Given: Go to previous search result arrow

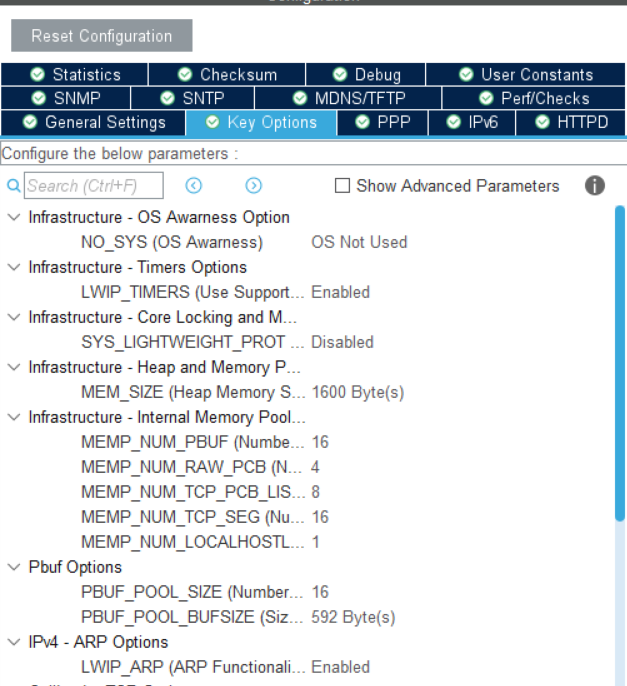Looking at the screenshot, I should [x=193, y=186].
